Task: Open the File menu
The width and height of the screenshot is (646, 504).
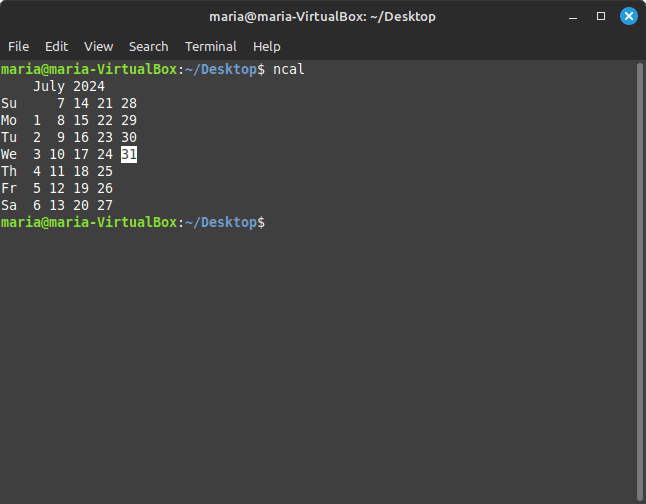Action: (19, 47)
